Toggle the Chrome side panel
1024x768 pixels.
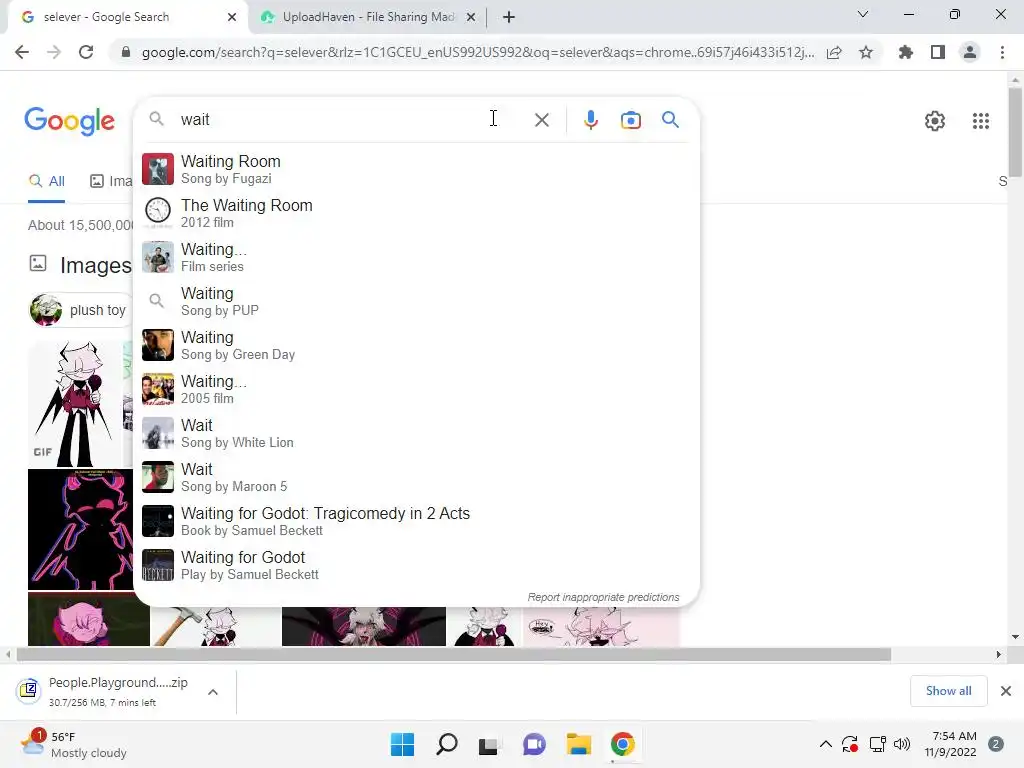click(x=938, y=52)
